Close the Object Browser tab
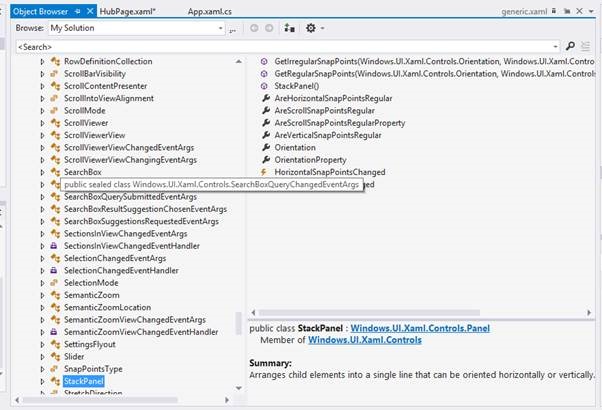The height and width of the screenshot is (410, 602). click(x=90, y=11)
